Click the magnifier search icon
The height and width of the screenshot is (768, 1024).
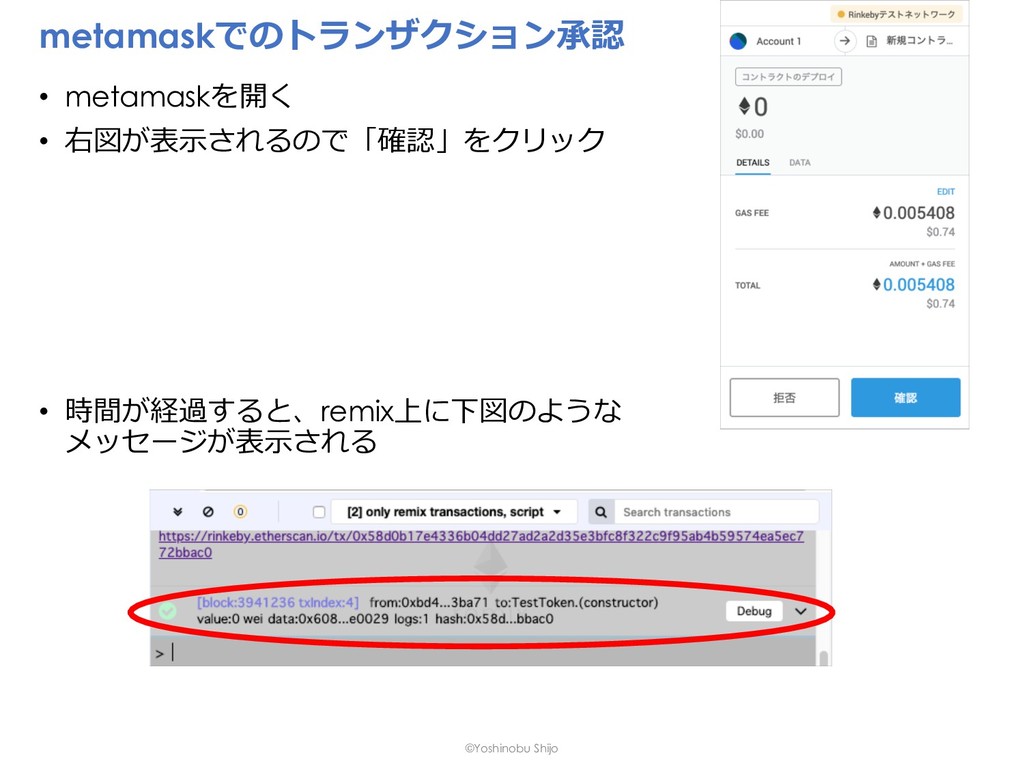click(x=601, y=512)
